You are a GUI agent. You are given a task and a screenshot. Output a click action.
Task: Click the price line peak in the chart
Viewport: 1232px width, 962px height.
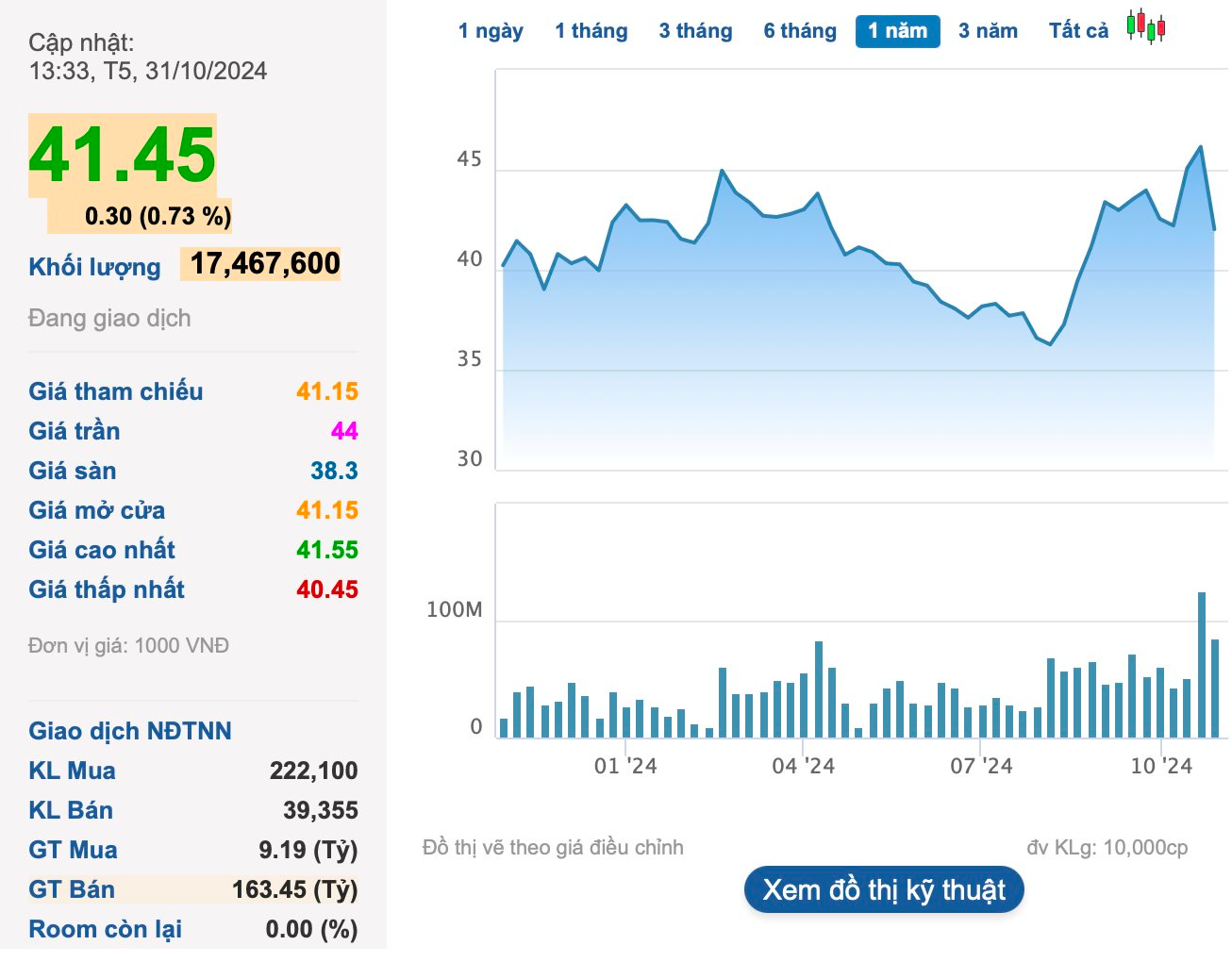point(1200,147)
